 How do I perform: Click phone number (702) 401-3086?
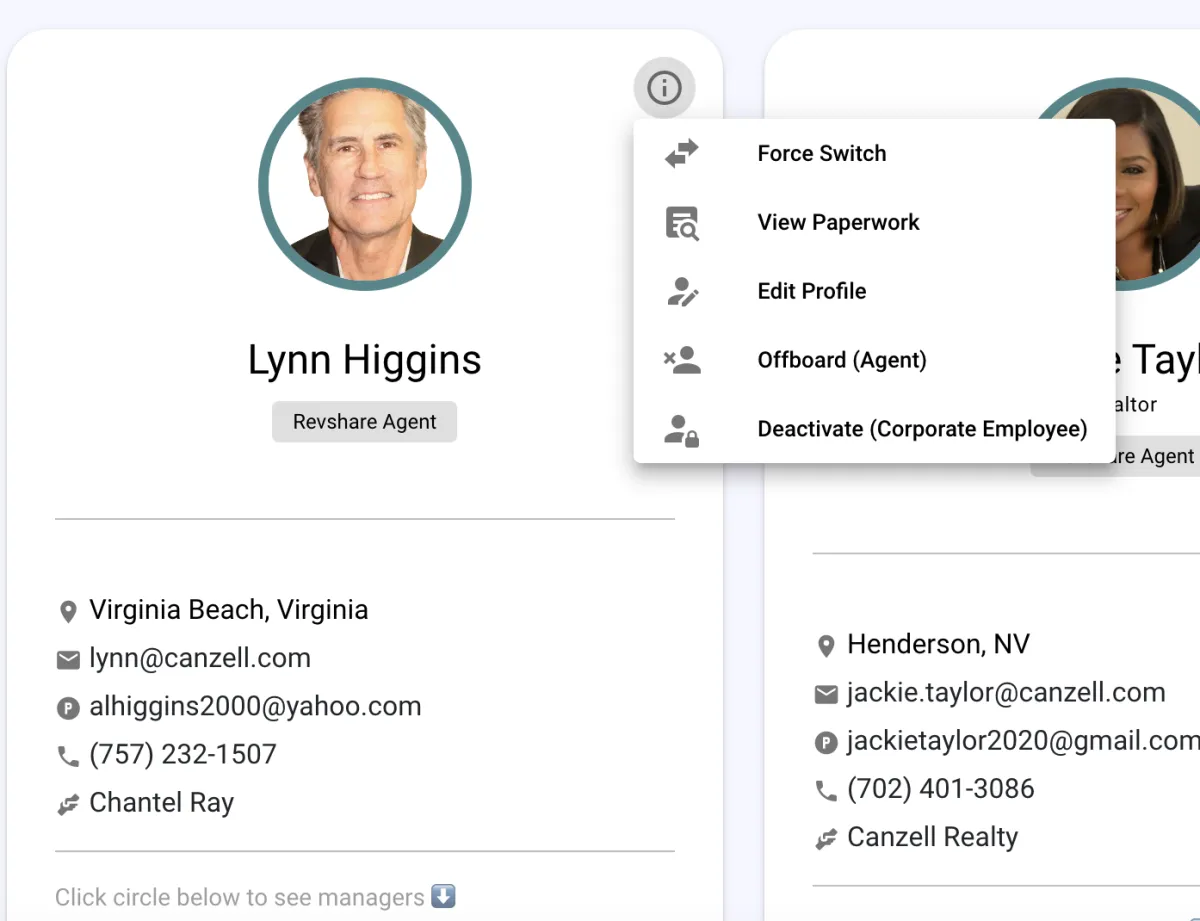[x=941, y=788]
